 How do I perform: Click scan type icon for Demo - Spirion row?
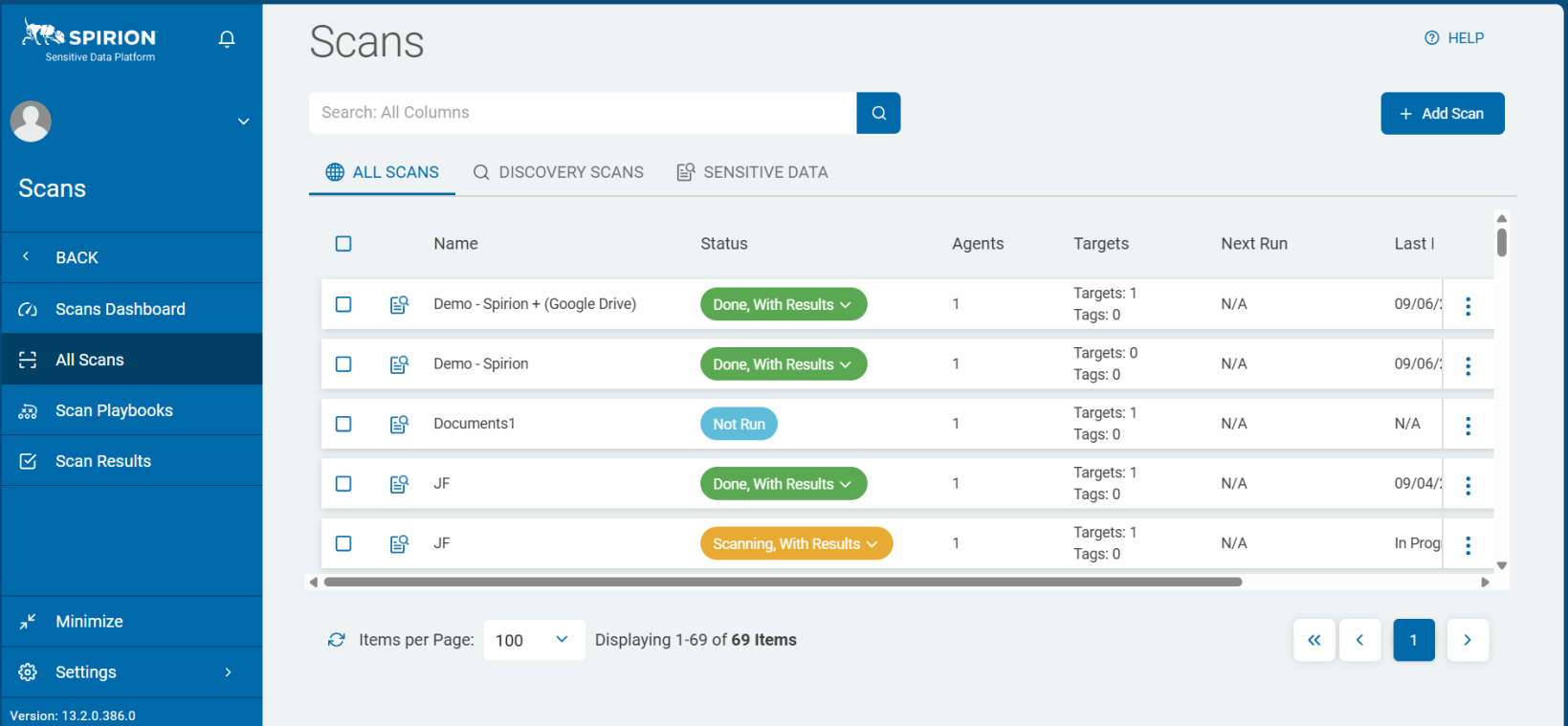pyautogui.click(x=399, y=364)
